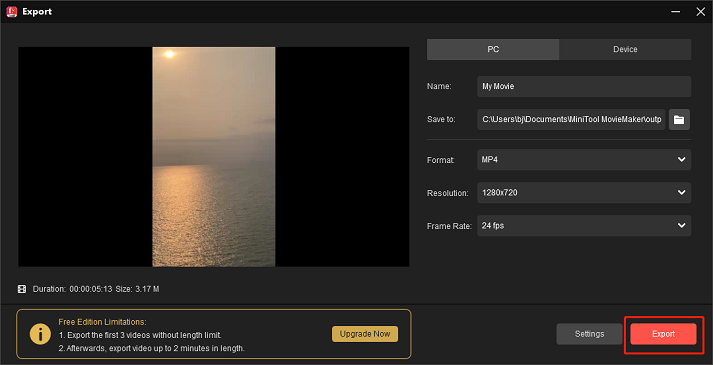Click the Frame Rate: label
The height and width of the screenshot is (365, 713).
(x=449, y=226)
